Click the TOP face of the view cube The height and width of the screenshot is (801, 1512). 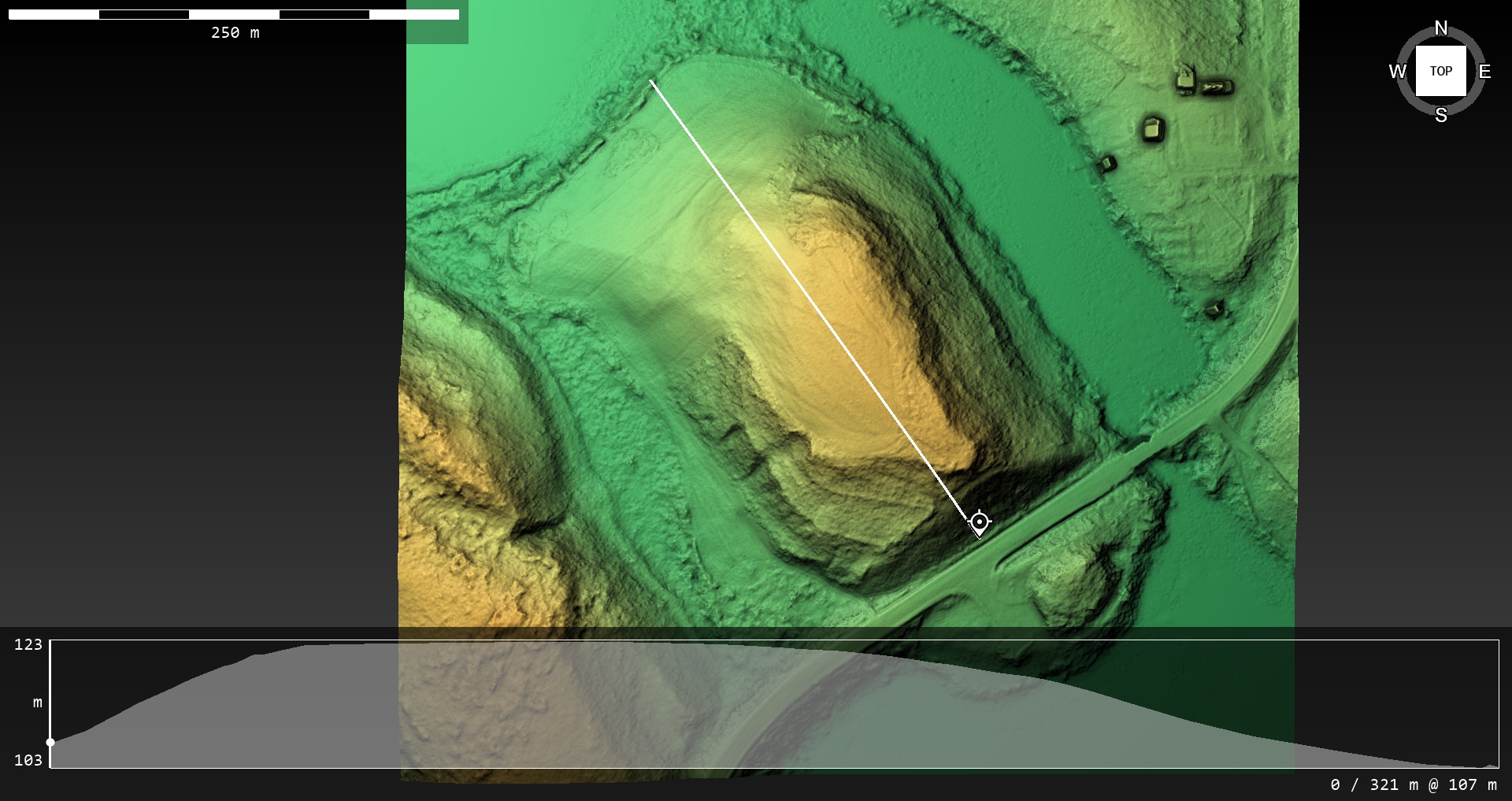[x=1440, y=71]
